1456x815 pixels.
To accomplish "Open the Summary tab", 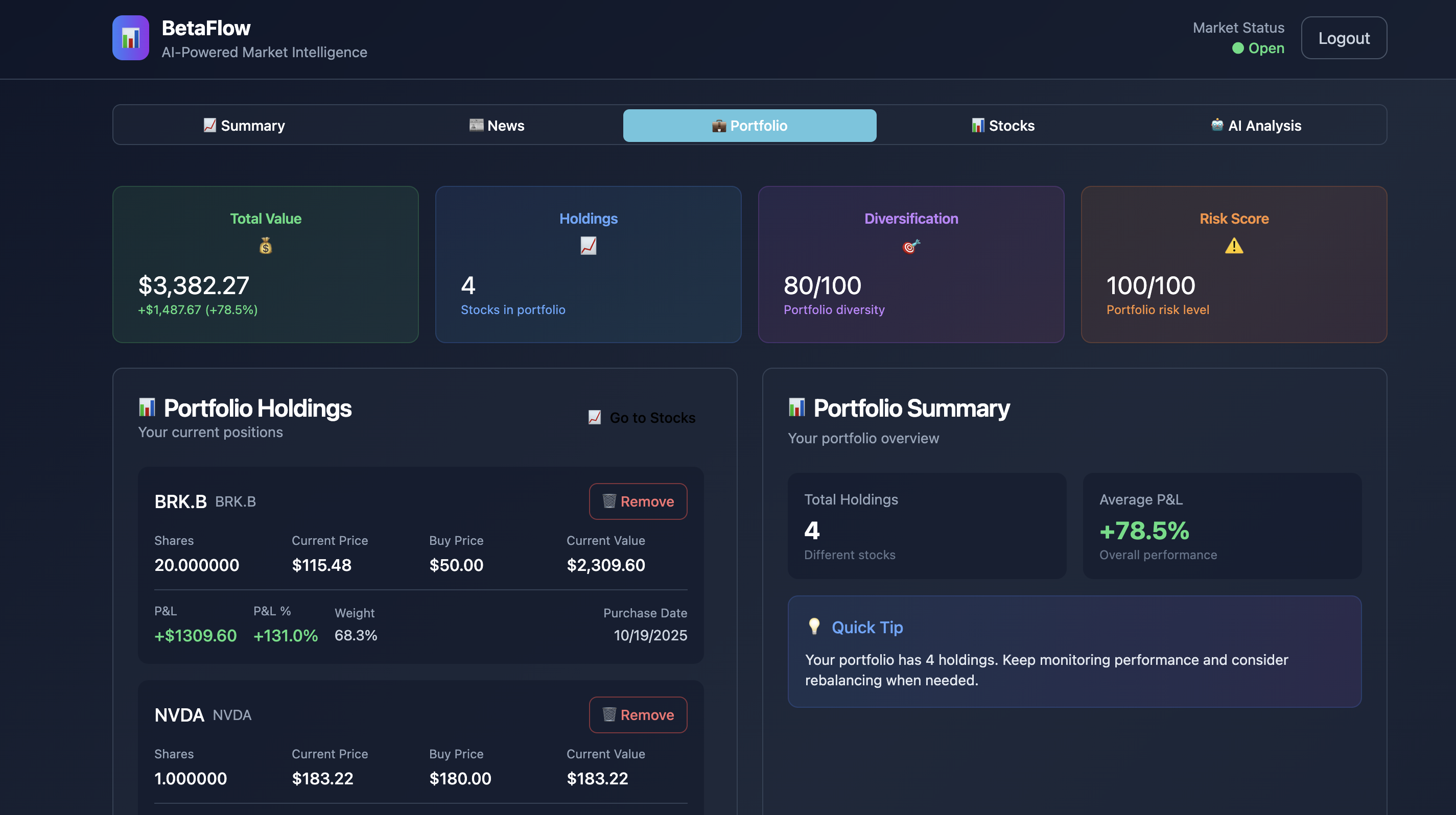I will coord(244,126).
